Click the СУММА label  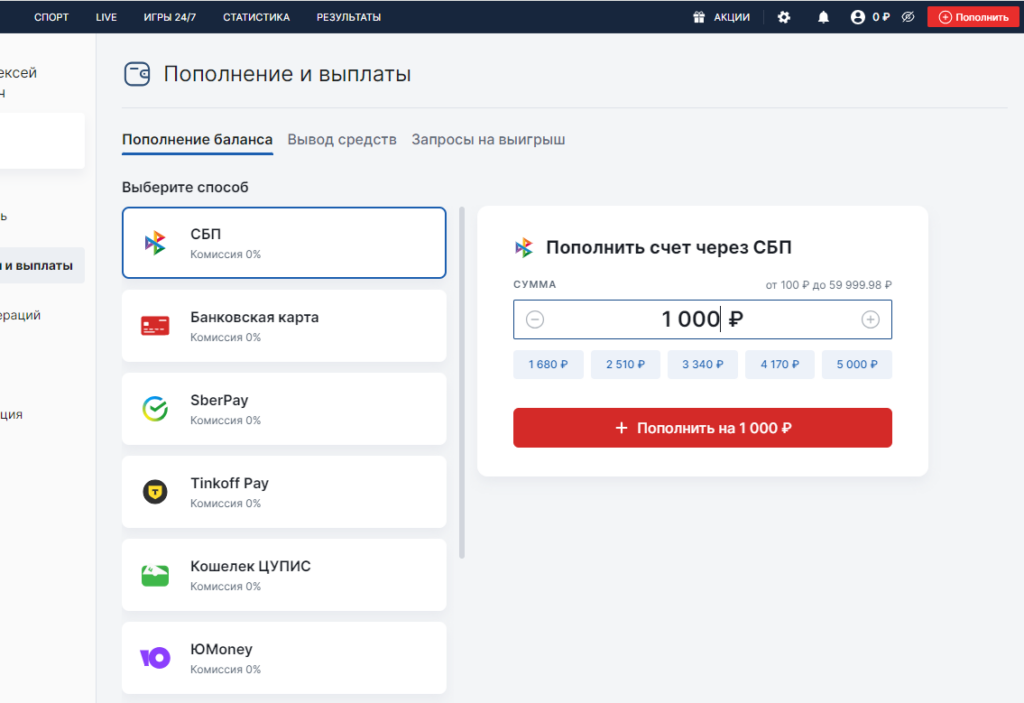click(535, 285)
